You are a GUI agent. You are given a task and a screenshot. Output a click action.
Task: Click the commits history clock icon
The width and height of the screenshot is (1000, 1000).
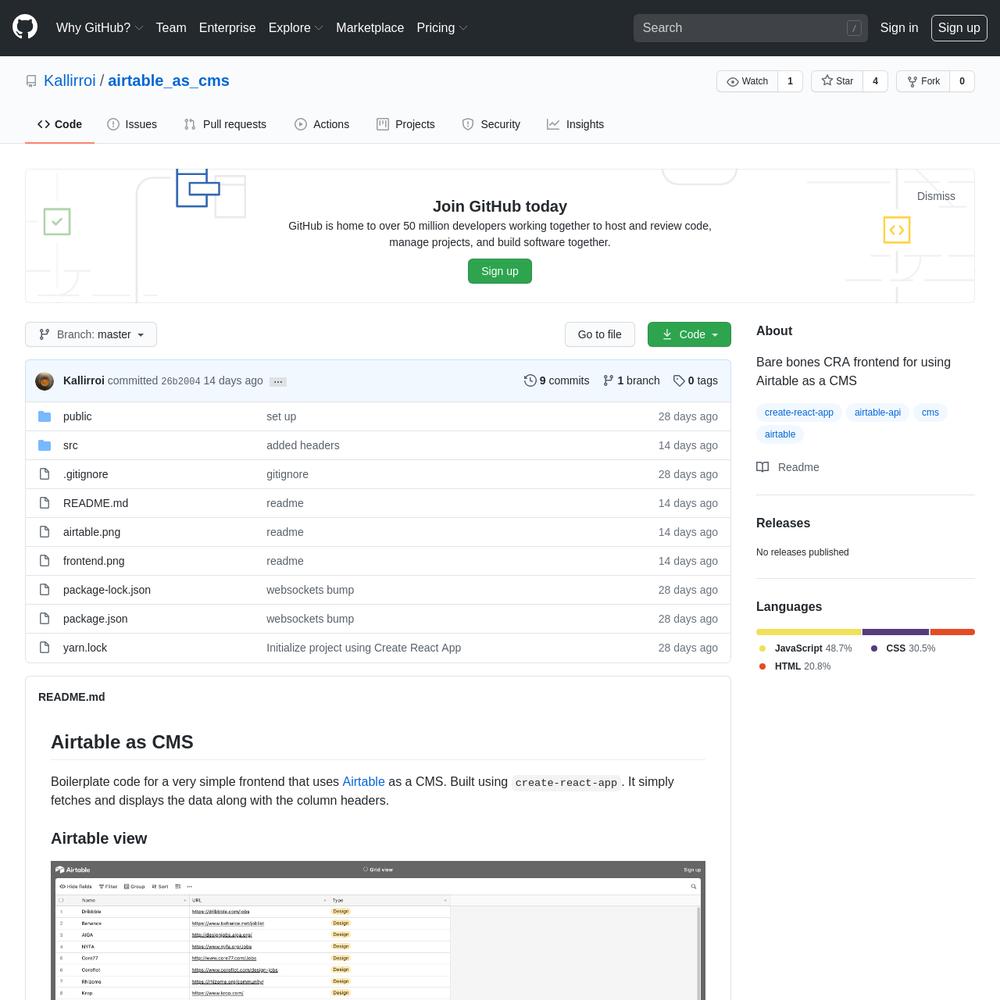tap(530, 381)
